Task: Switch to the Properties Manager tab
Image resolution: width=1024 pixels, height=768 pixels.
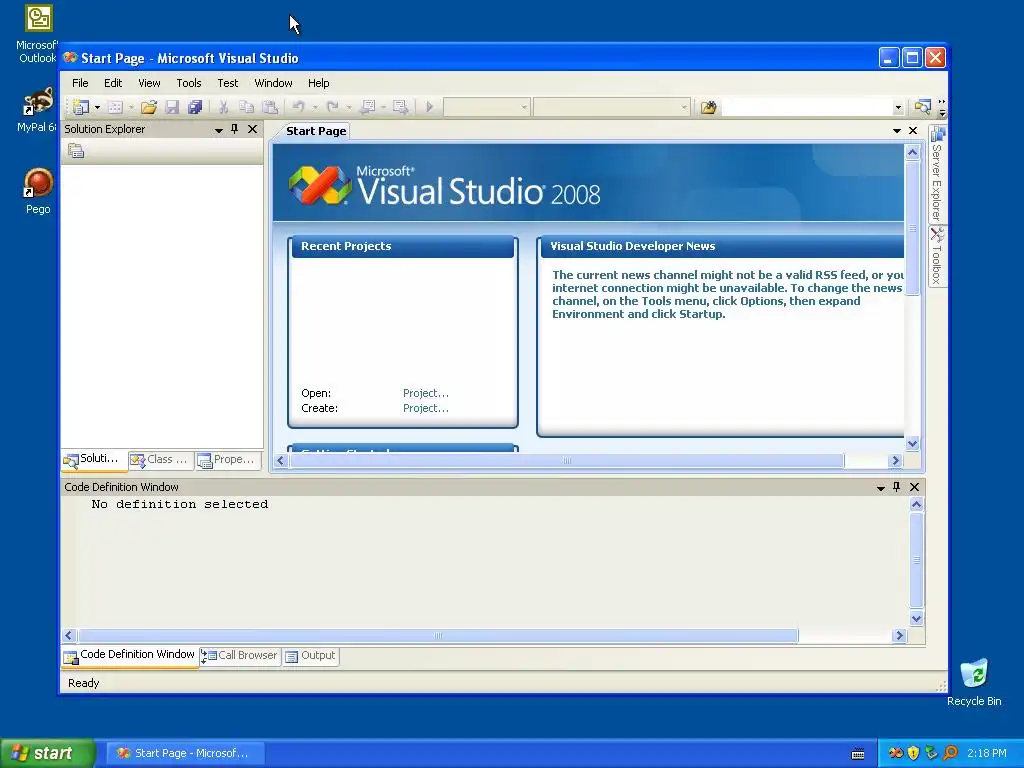Action: pos(229,460)
